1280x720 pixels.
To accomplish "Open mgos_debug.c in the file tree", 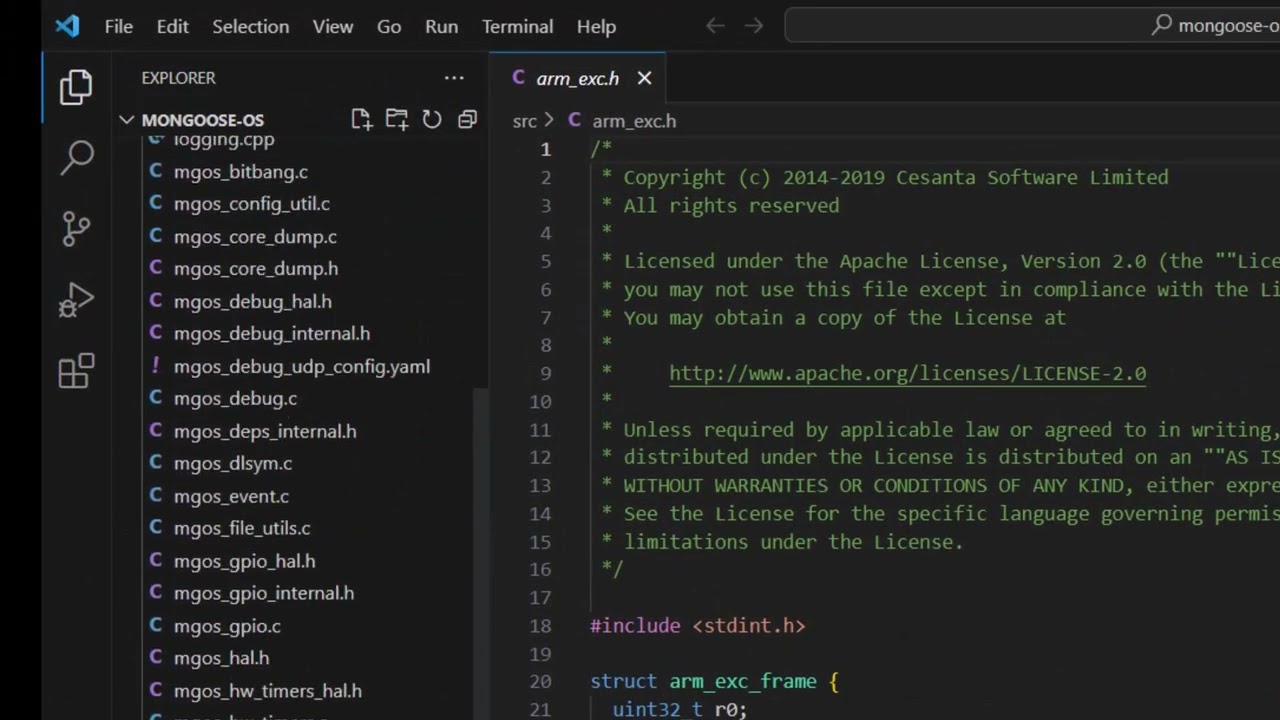I will click(x=235, y=398).
